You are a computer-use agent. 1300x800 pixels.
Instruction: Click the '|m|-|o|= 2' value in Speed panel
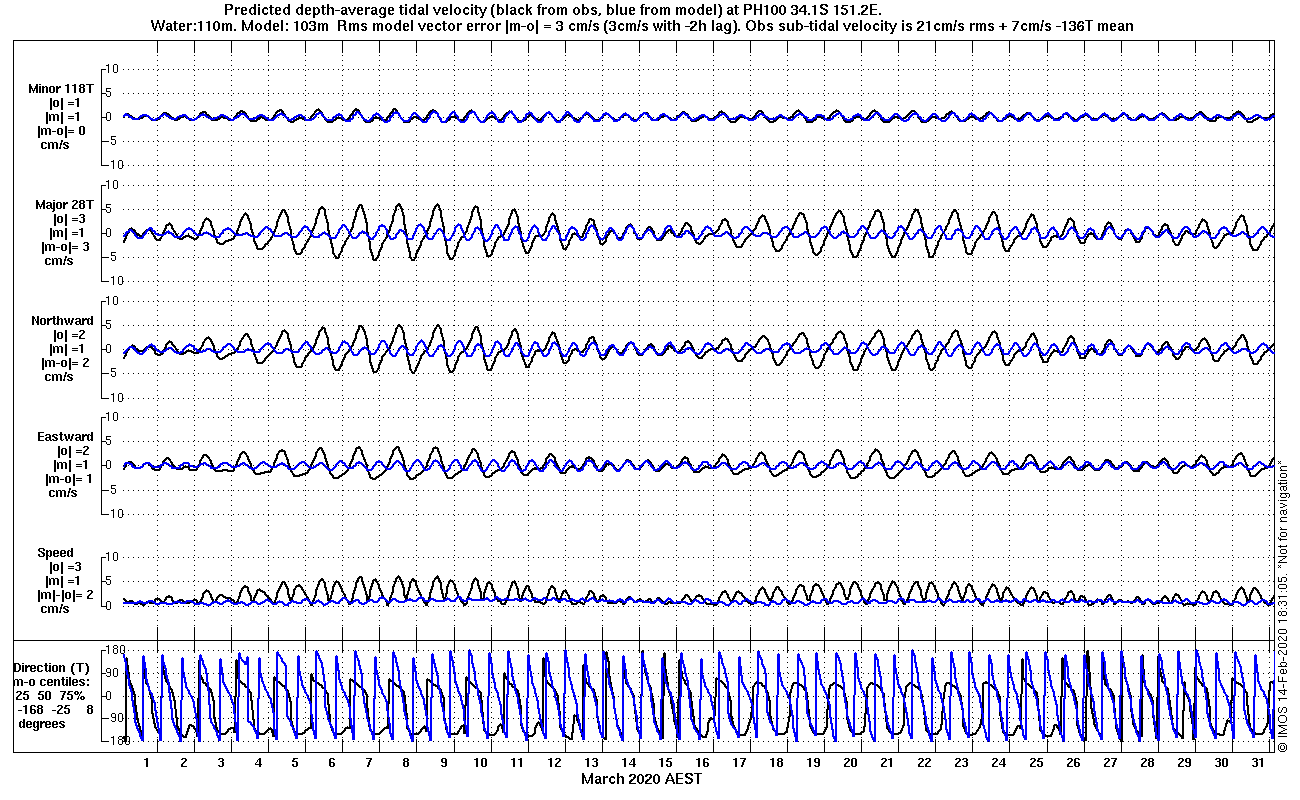pyautogui.click(x=65, y=595)
